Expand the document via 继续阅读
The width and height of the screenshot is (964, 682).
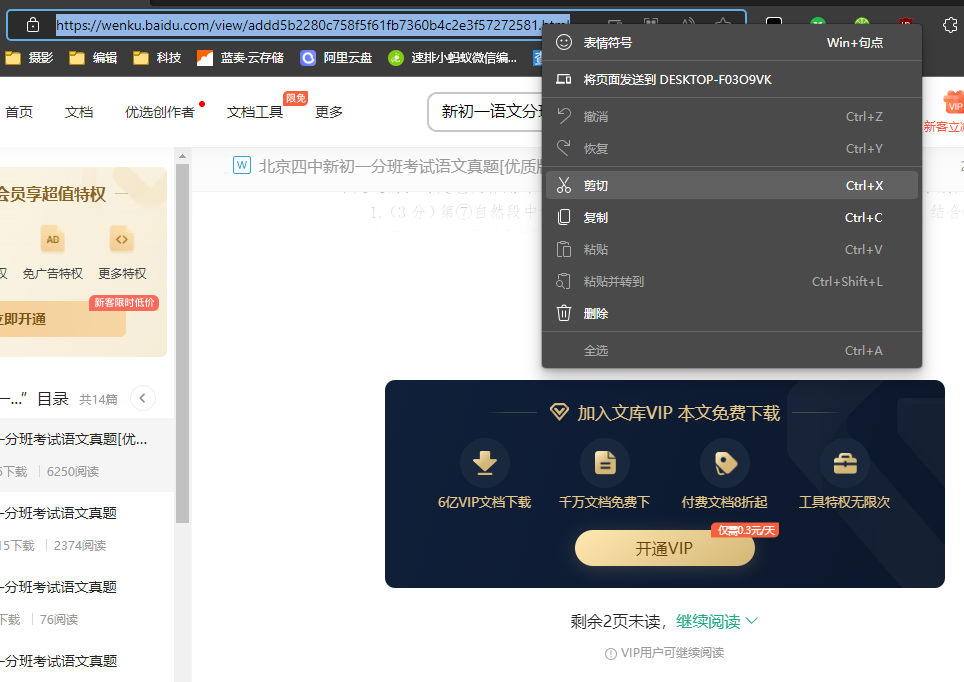[717, 621]
